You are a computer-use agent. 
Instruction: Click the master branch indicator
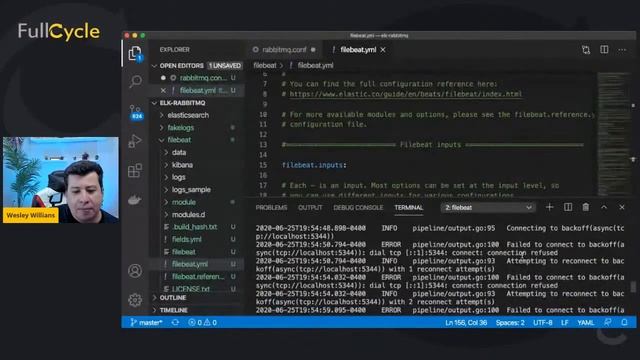[147, 322]
